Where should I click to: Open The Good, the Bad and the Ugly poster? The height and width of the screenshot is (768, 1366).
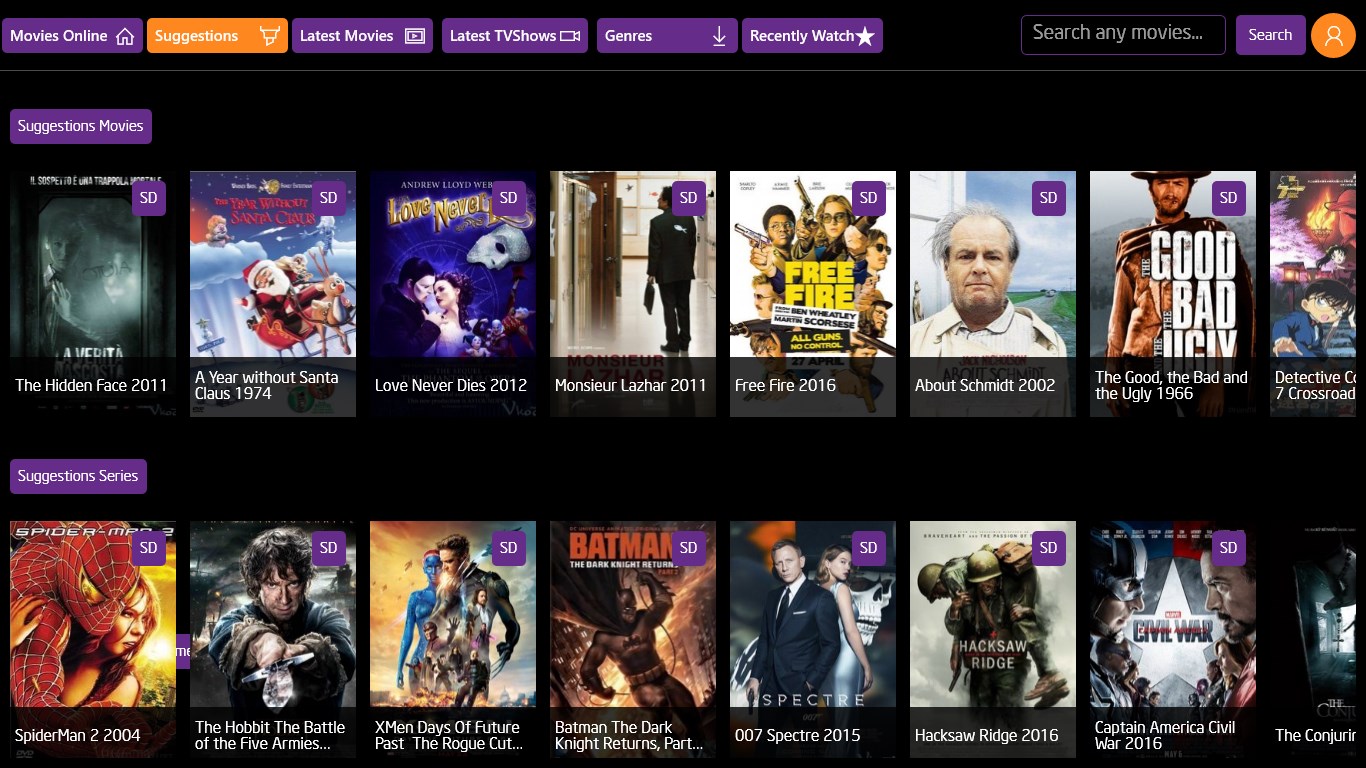point(1173,294)
